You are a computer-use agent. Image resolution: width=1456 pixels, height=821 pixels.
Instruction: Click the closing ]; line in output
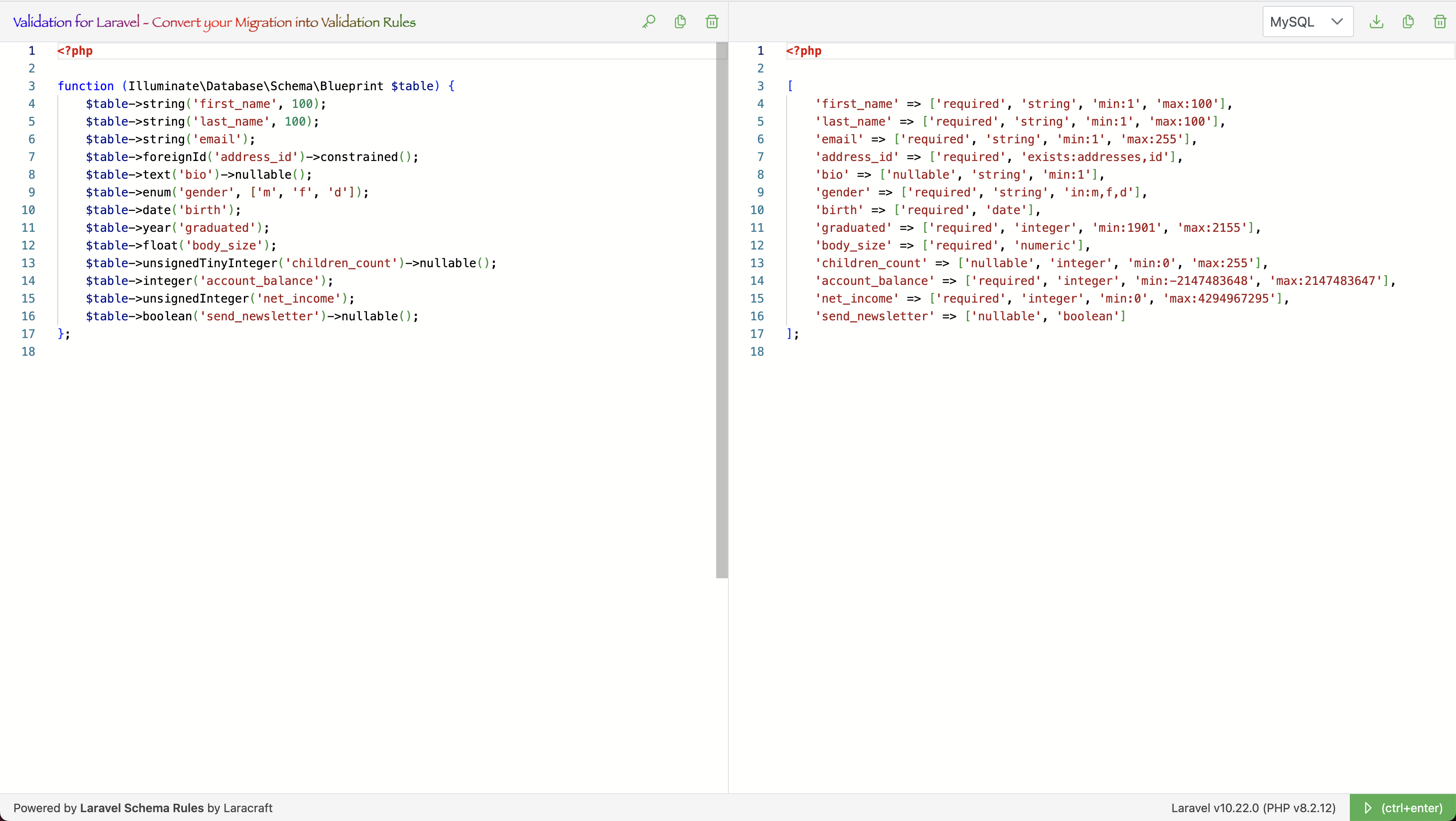[x=792, y=334]
